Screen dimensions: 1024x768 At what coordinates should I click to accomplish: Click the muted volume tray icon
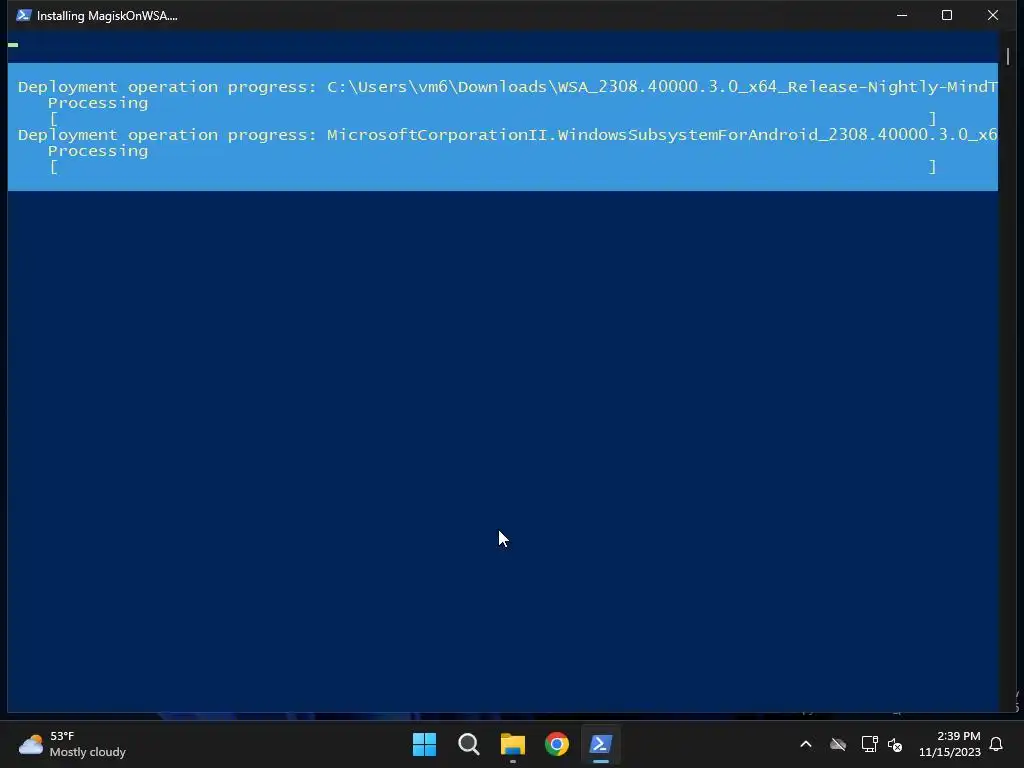pyautogui.click(x=895, y=744)
